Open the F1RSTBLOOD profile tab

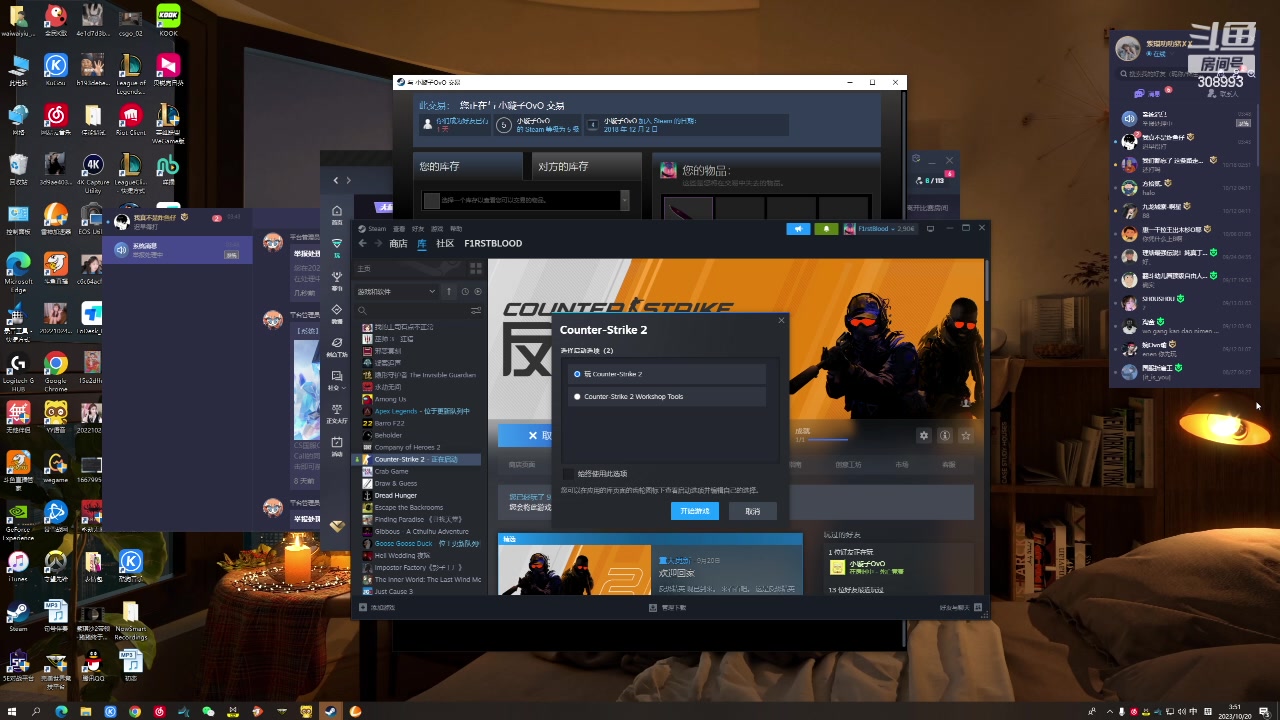point(493,243)
